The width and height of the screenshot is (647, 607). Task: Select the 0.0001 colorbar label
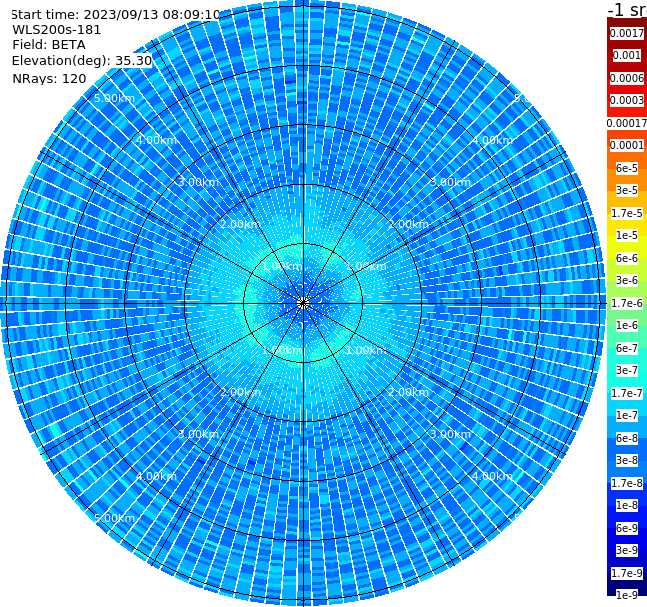click(627, 145)
